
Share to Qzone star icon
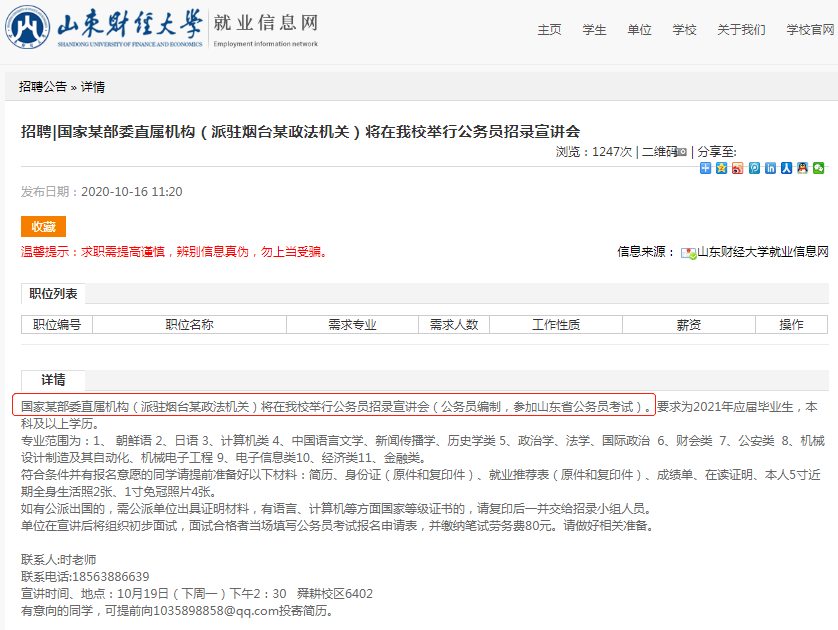[721, 168]
